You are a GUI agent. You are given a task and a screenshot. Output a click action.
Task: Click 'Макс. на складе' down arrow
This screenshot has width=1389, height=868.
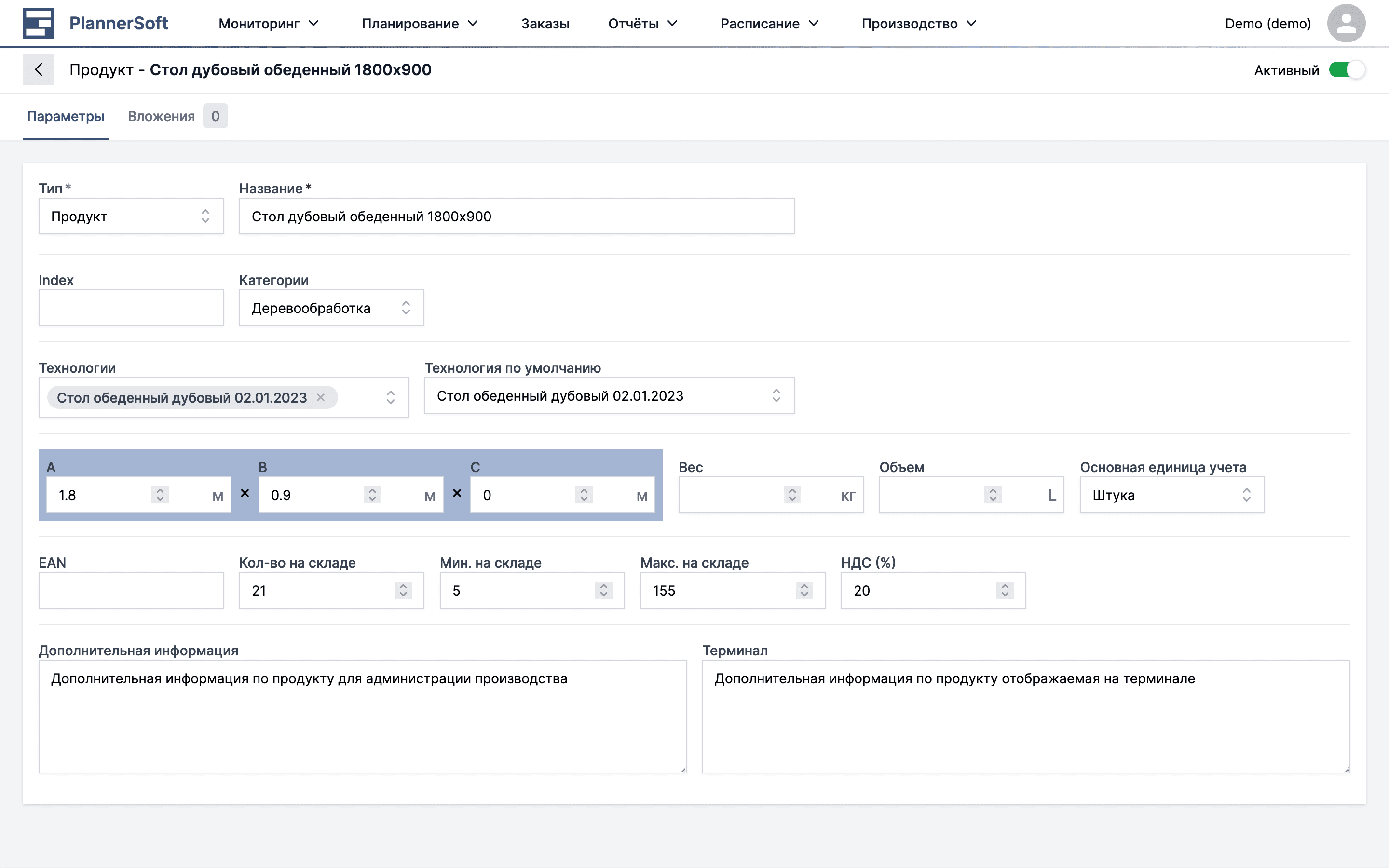[x=804, y=594]
